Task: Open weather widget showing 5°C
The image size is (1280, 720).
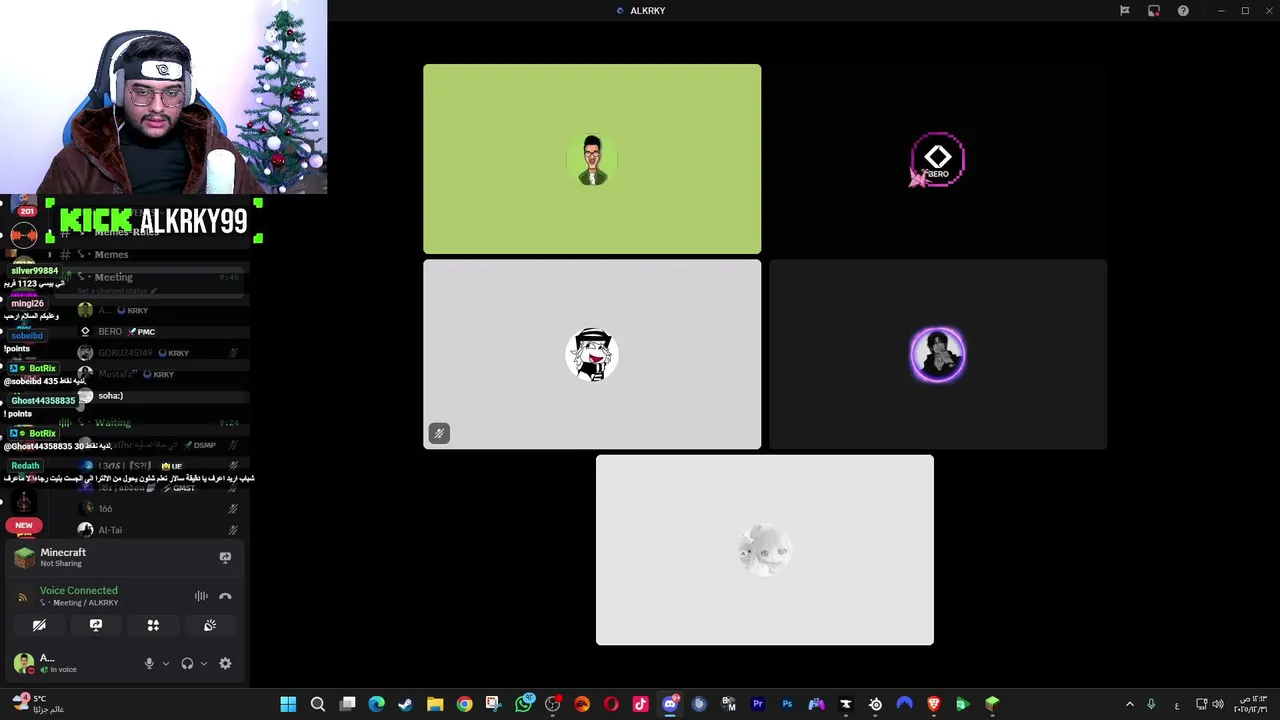Action: [37, 704]
